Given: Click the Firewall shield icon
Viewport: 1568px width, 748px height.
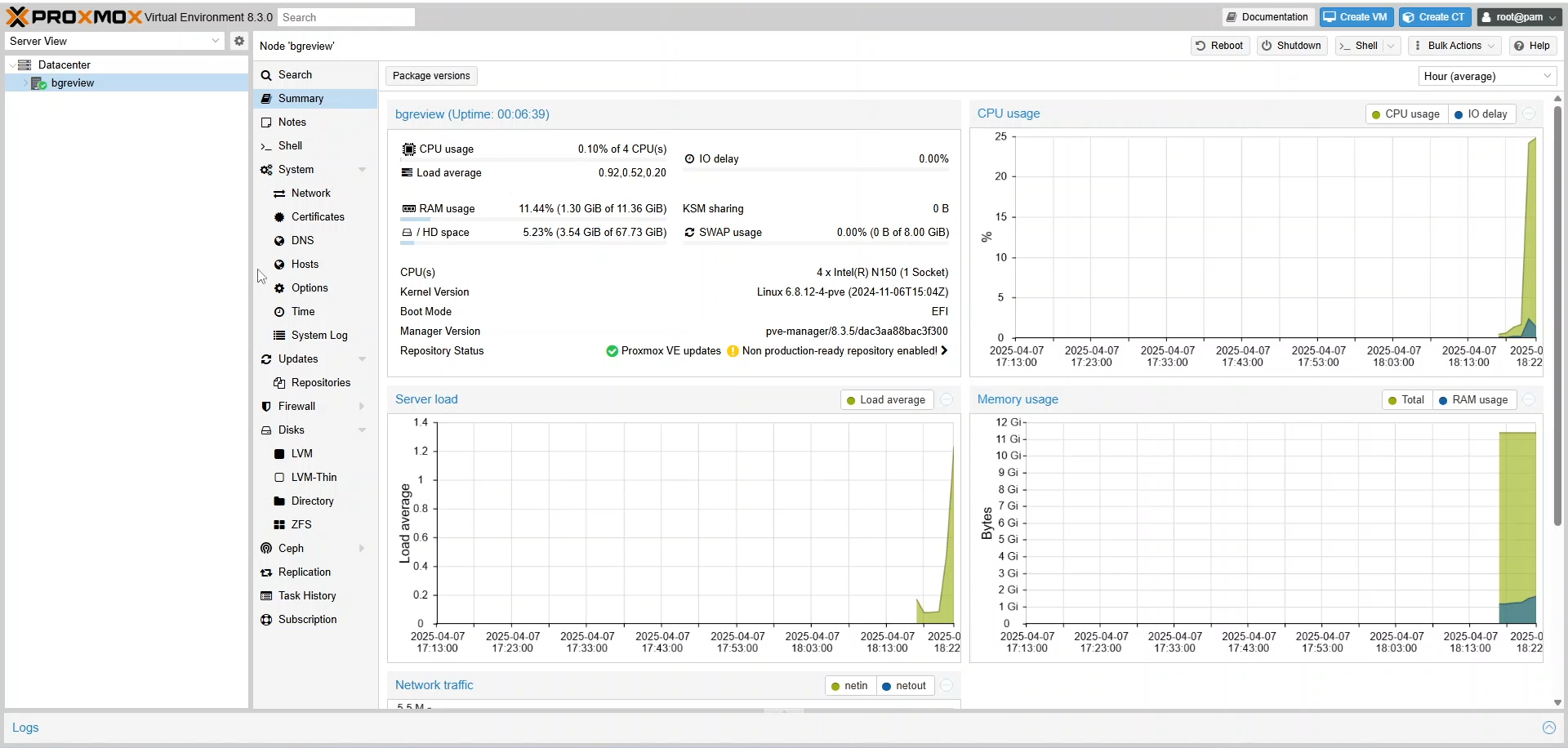Looking at the screenshot, I should (x=266, y=407).
